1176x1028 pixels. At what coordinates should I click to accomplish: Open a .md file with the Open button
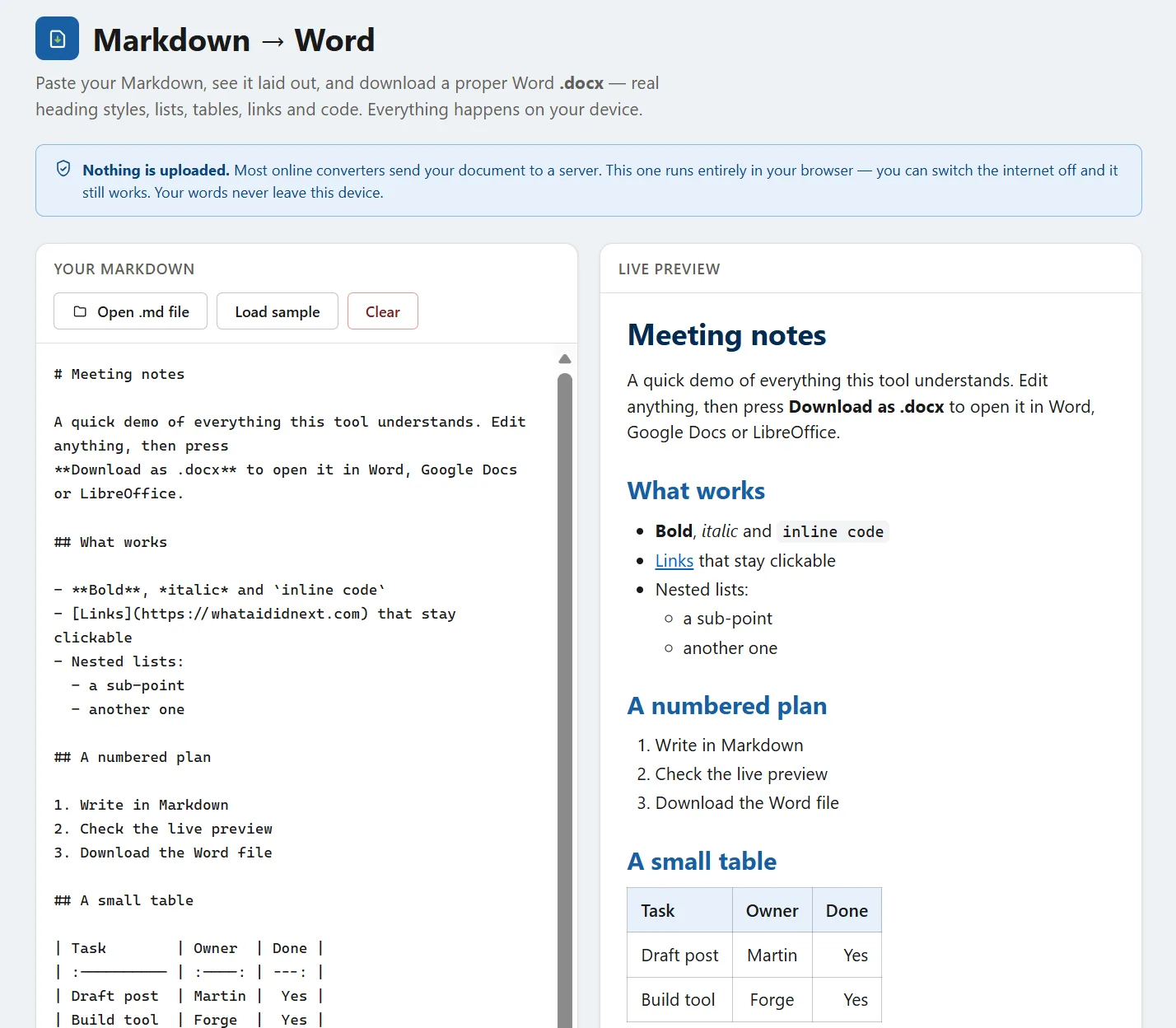pos(130,311)
